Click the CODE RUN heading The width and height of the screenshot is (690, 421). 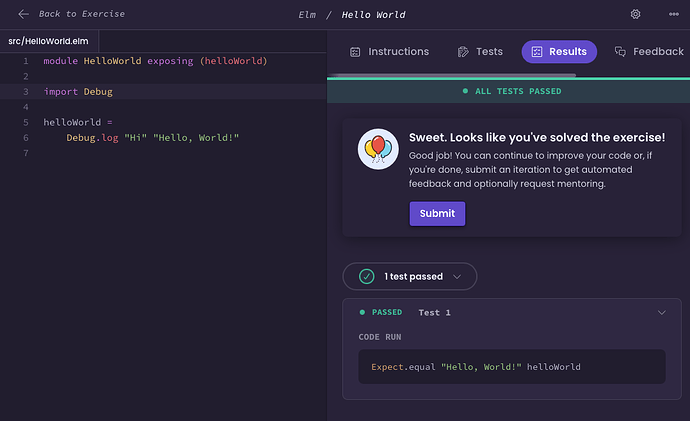click(380, 337)
